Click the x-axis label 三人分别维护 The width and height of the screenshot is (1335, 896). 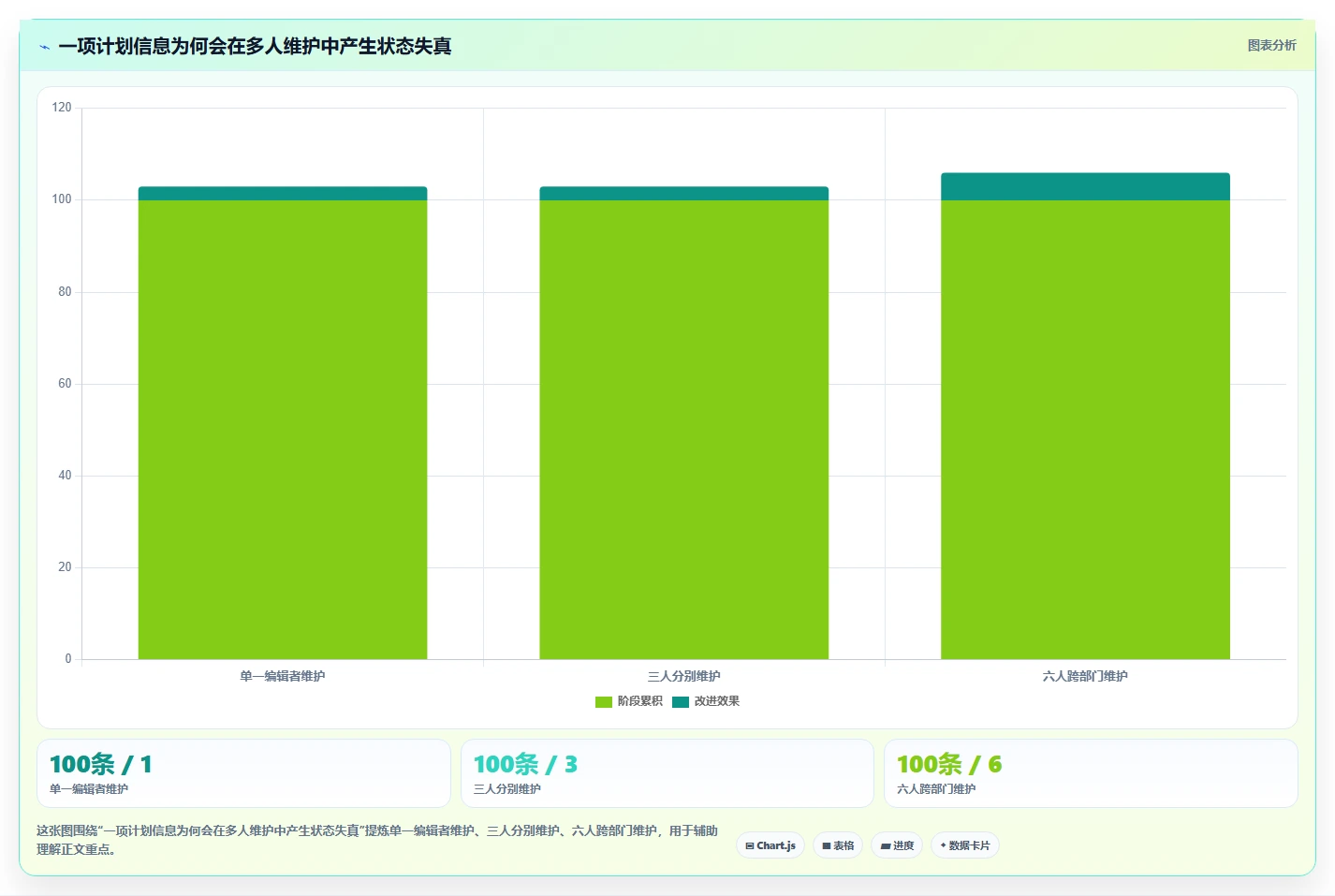[x=683, y=676]
